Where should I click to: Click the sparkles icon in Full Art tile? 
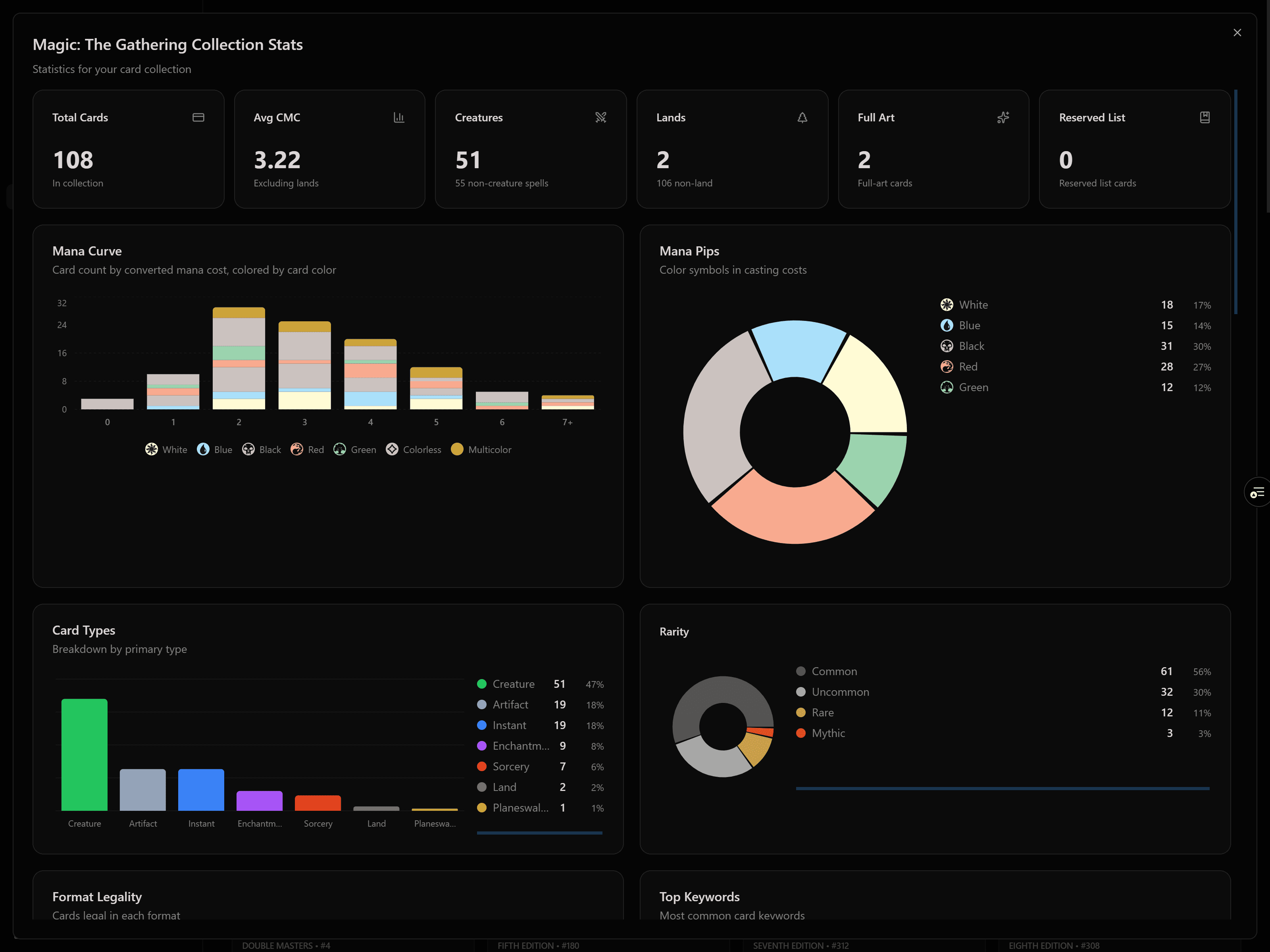click(1003, 118)
